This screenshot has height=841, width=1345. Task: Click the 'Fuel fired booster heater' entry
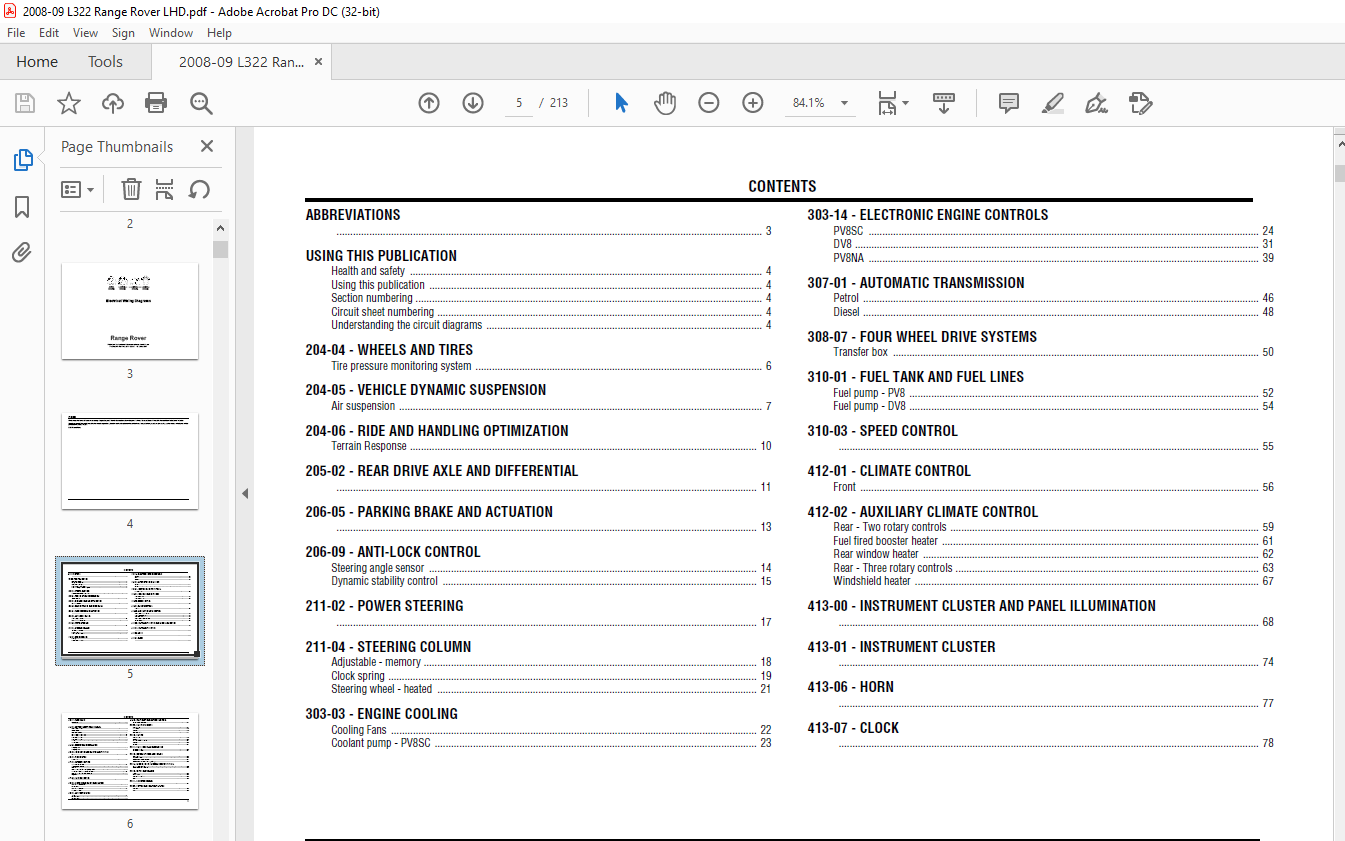coord(885,541)
